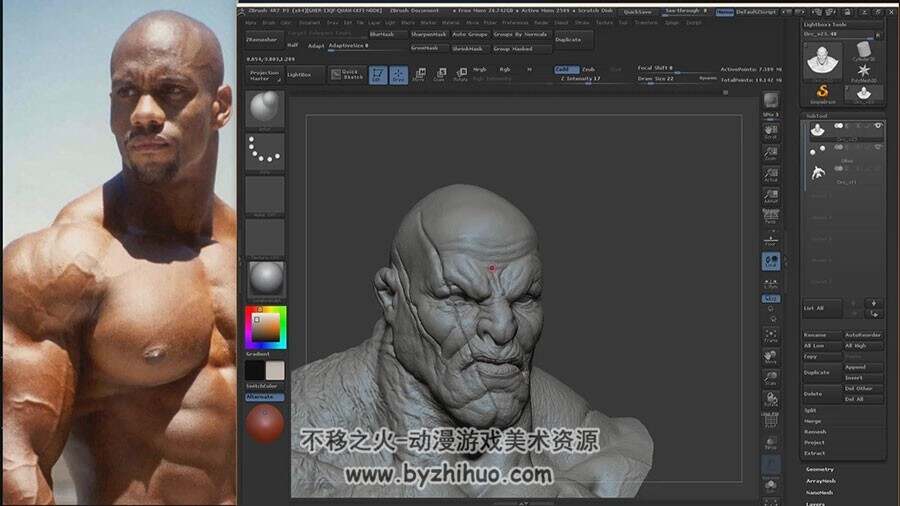Toggle the Perspective distortion icon
Viewport: 900px width, 506px height.
click(x=770, y=217)
